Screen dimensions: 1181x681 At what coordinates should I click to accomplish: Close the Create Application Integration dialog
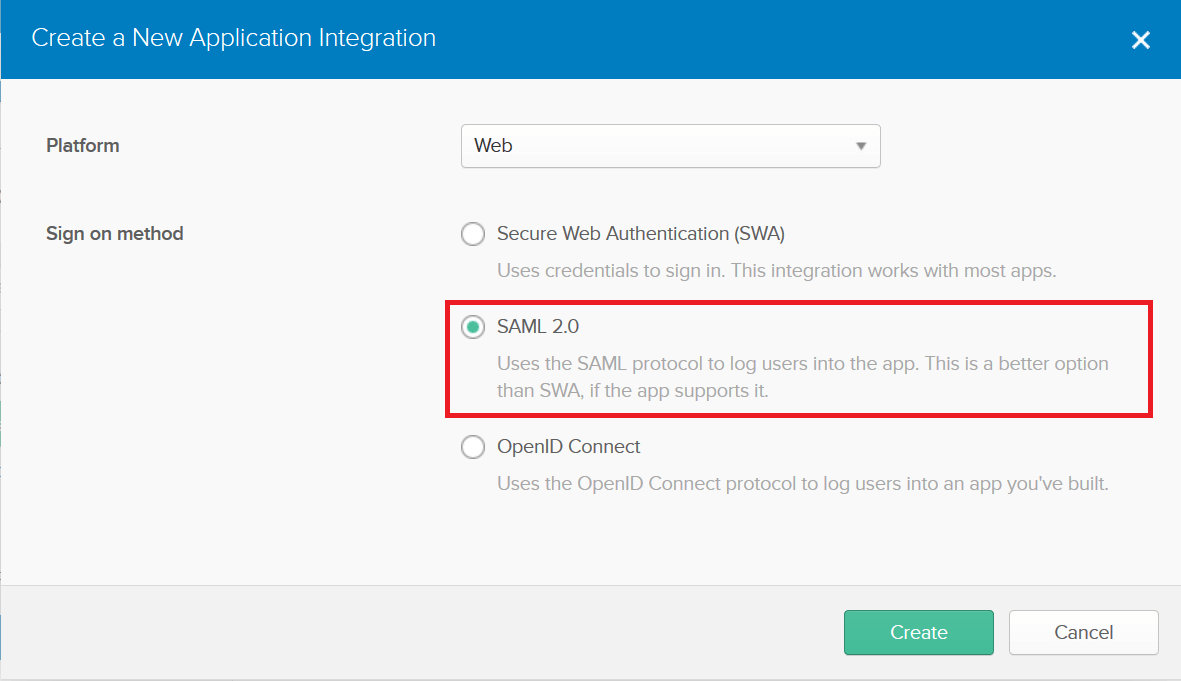tap(1140, 40)
